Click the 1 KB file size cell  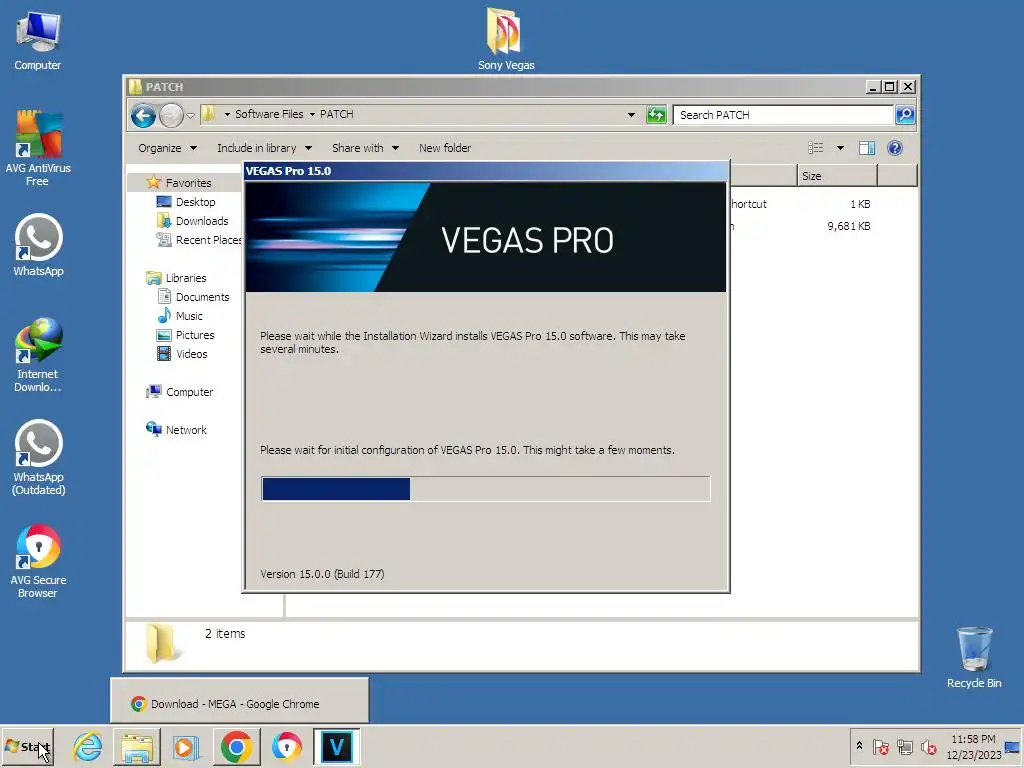[x=860, y=204]
